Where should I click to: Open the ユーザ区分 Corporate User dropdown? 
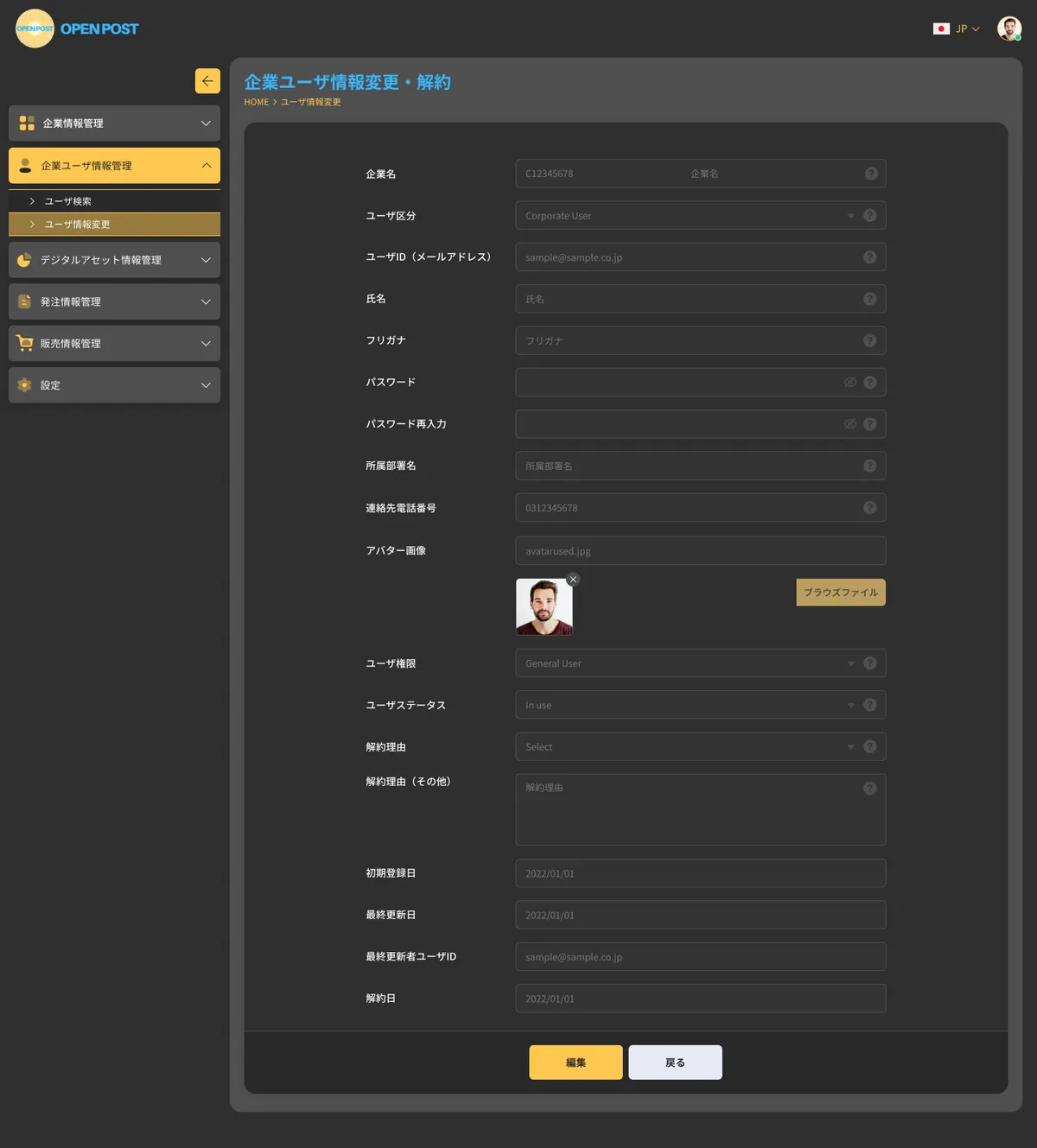[701, 215]
